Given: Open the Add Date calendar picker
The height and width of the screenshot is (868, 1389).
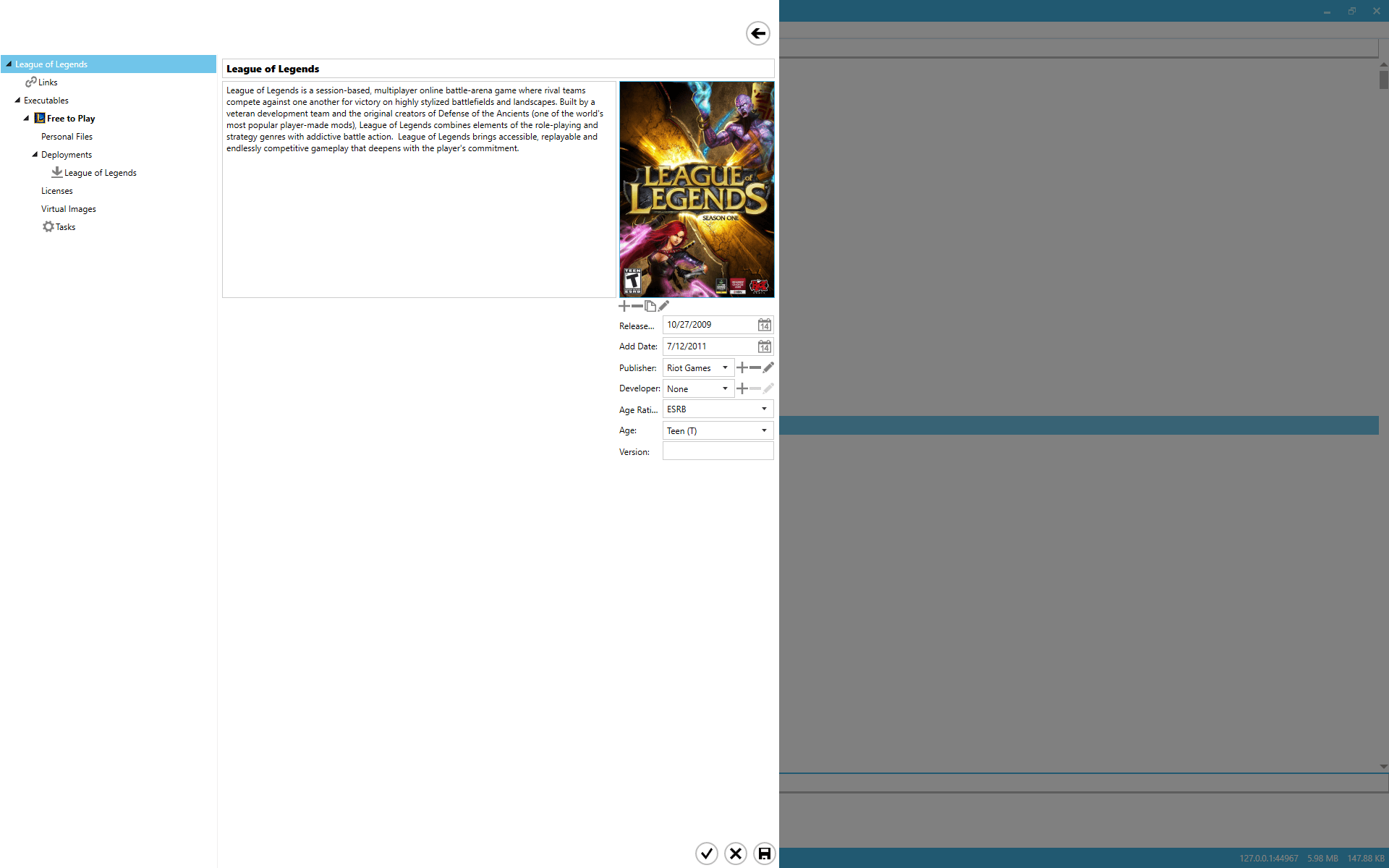Looking at the screenshot, I should point(764,346).
